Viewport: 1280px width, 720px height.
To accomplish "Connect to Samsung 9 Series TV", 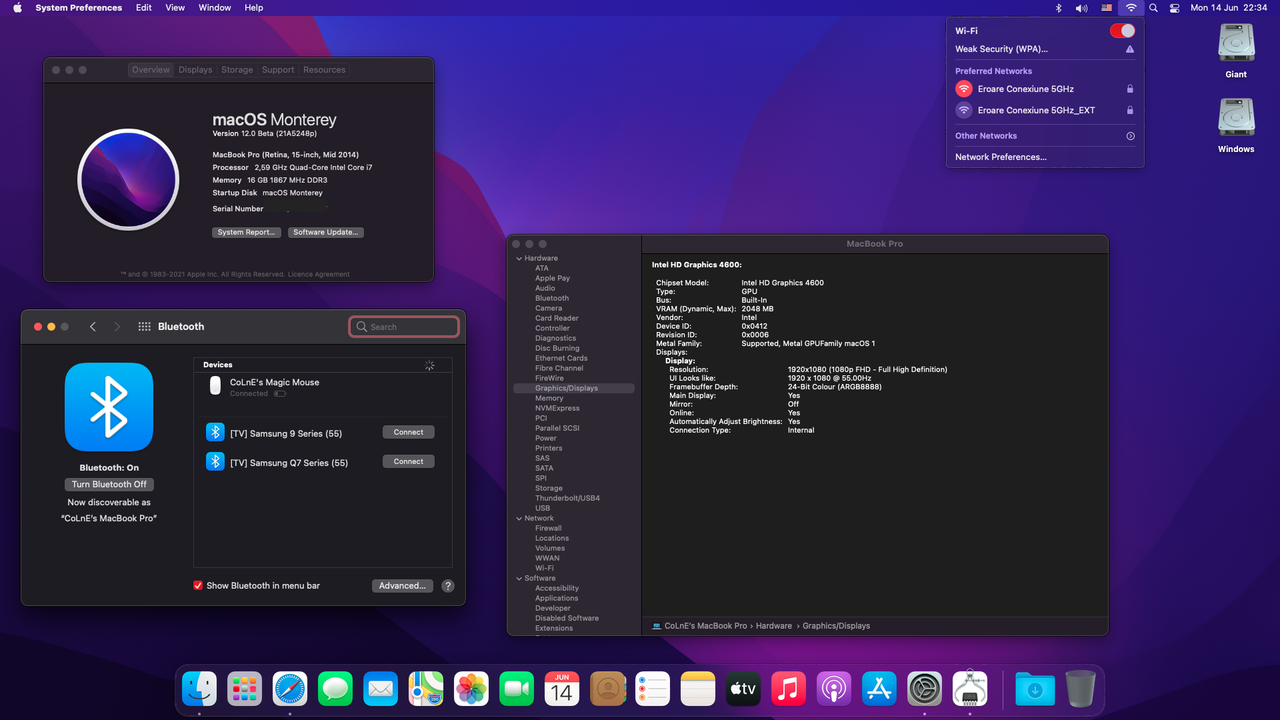I will click(x=408, y=432).
